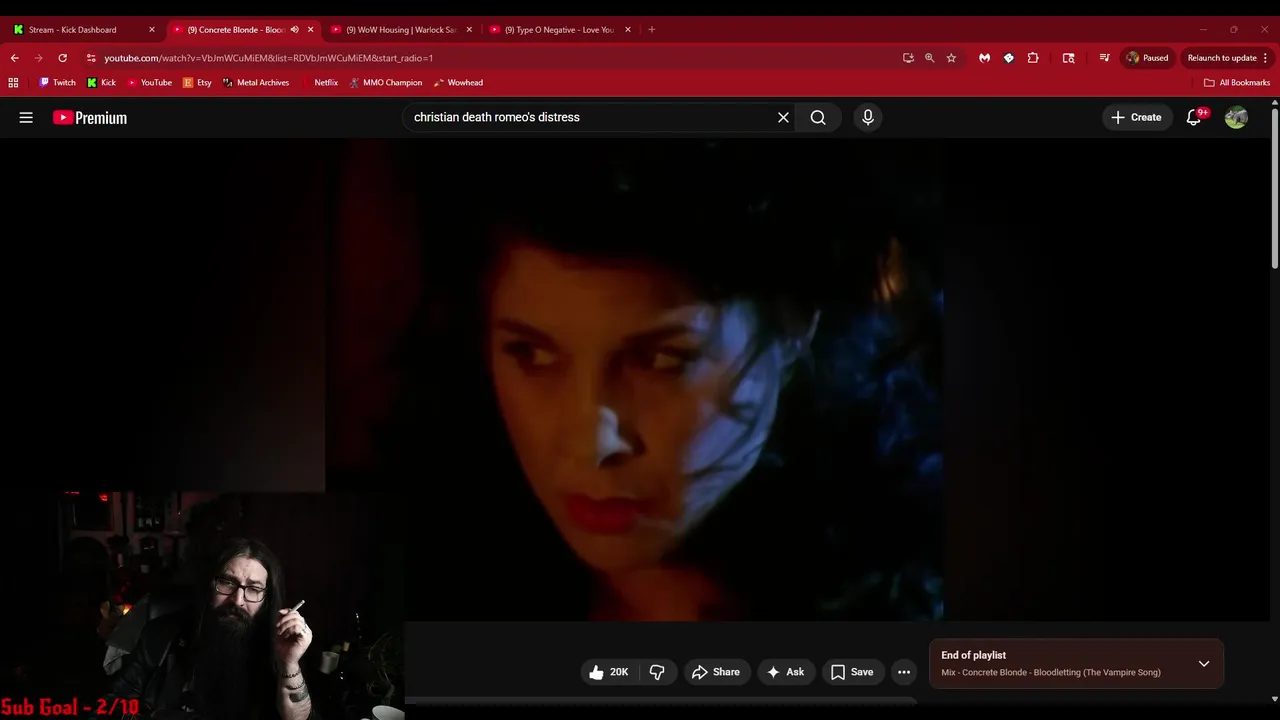Open the Create button
Viewport: 1280px width, 720px height.
click(1136, 117)
